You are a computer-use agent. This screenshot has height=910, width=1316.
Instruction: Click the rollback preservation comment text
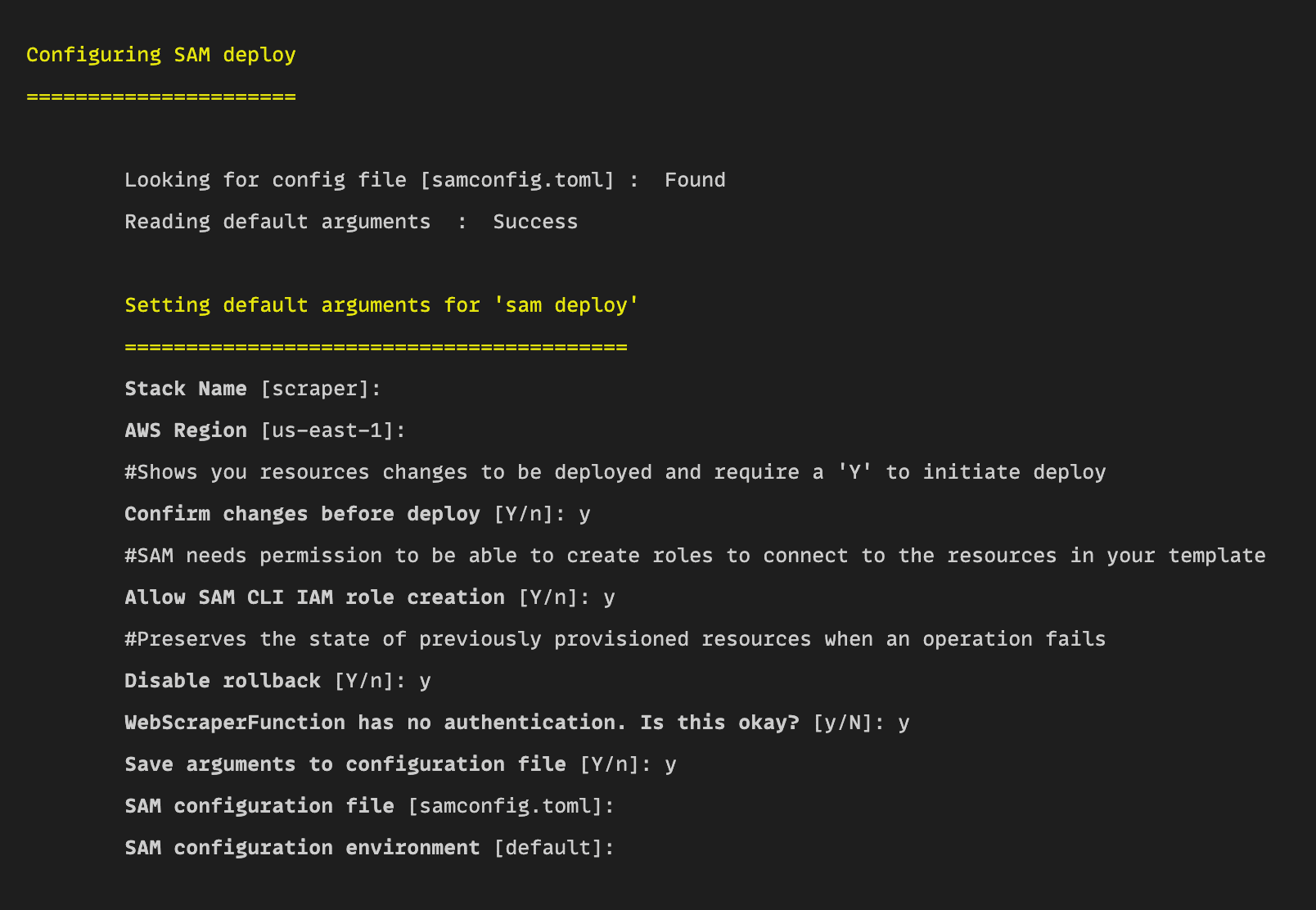point(615,638)
